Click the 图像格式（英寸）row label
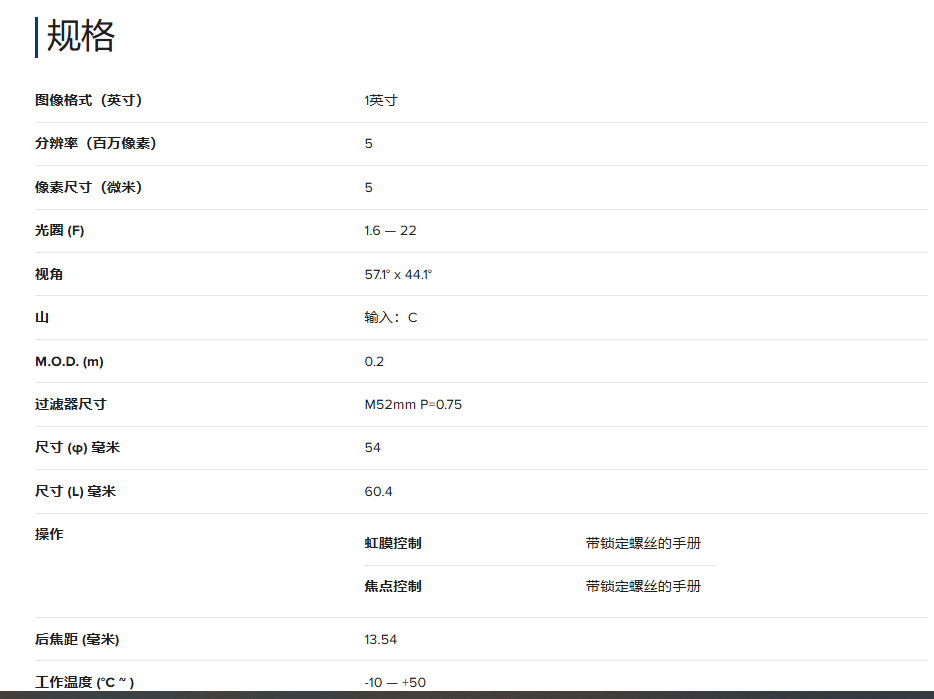Viewport: 934px width, 699px height. pos(88,100)
